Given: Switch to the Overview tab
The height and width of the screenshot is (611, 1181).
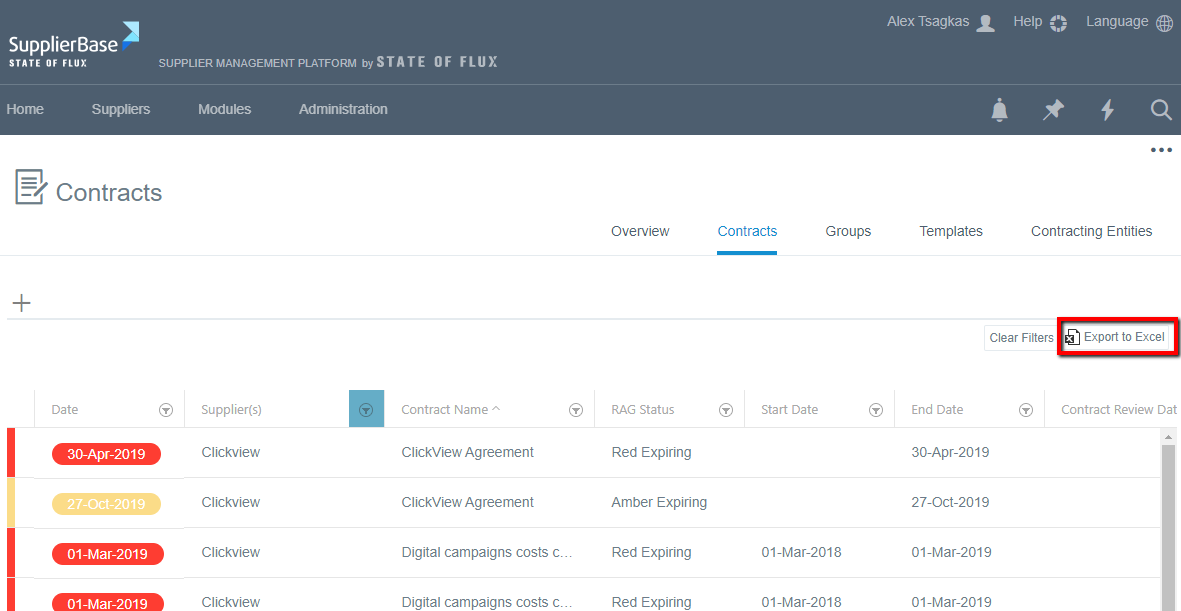Looking at the screenshot, I should coord(640,231).
